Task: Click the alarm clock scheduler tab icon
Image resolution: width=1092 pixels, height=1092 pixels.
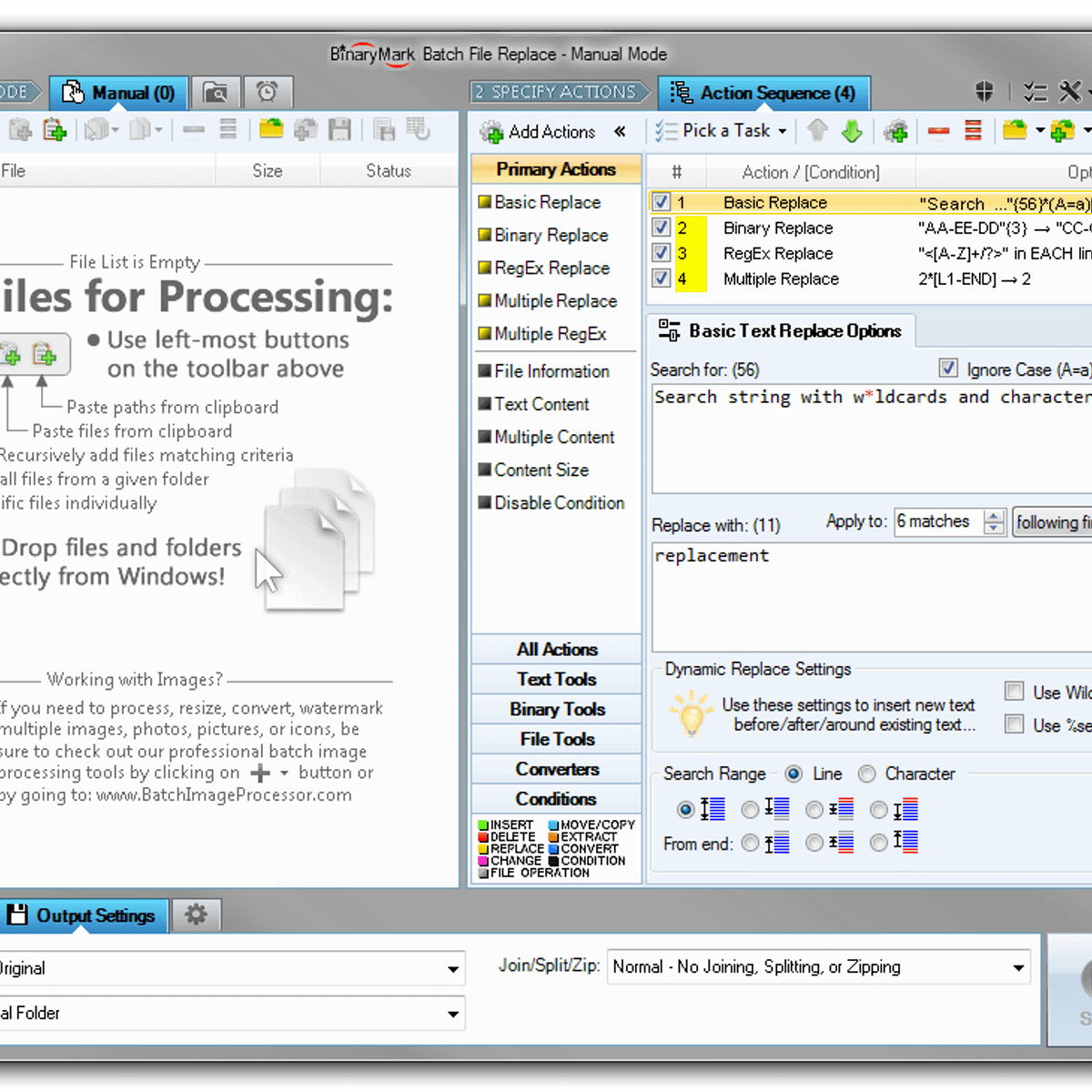Action: click(267, 92)
